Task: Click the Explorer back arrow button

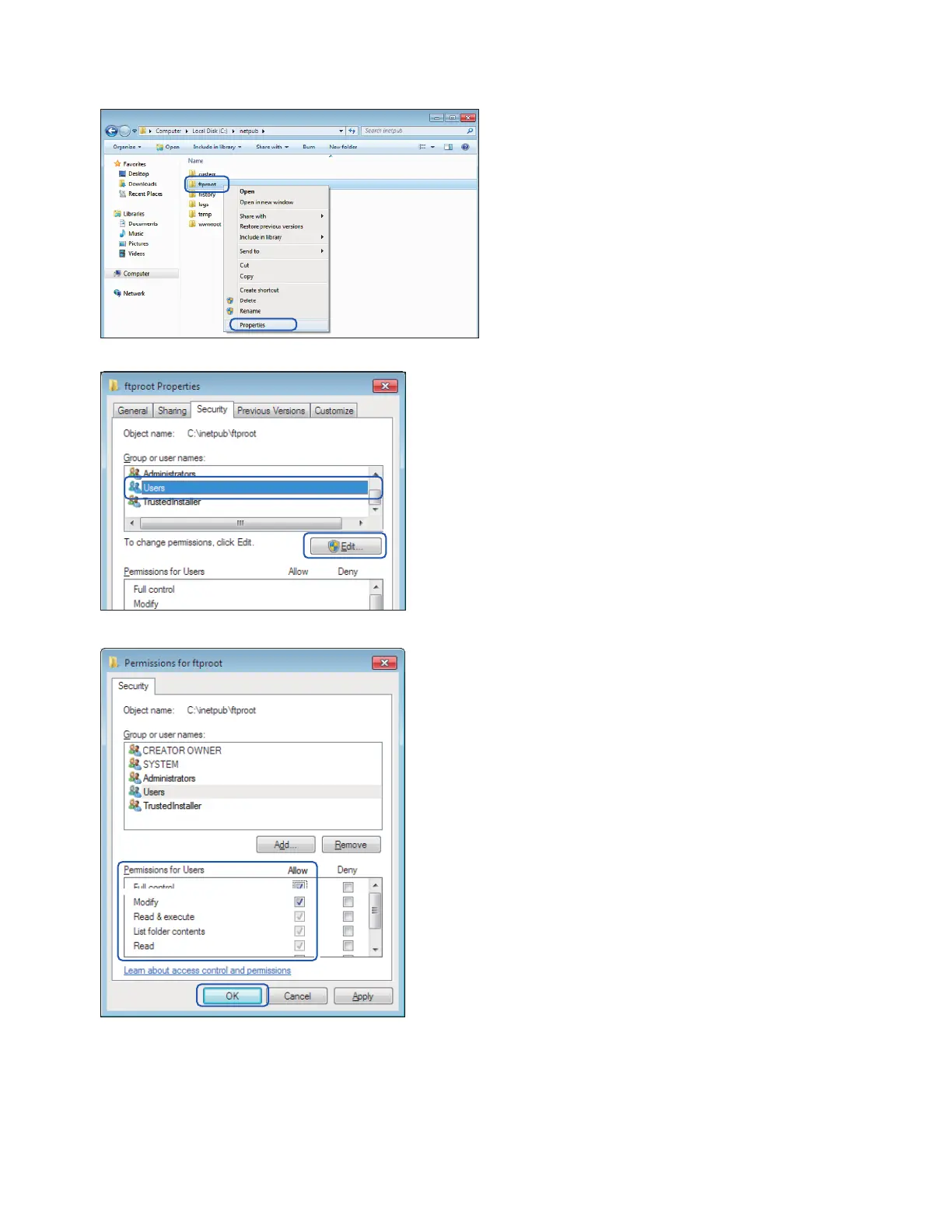Action: point(111,131)
